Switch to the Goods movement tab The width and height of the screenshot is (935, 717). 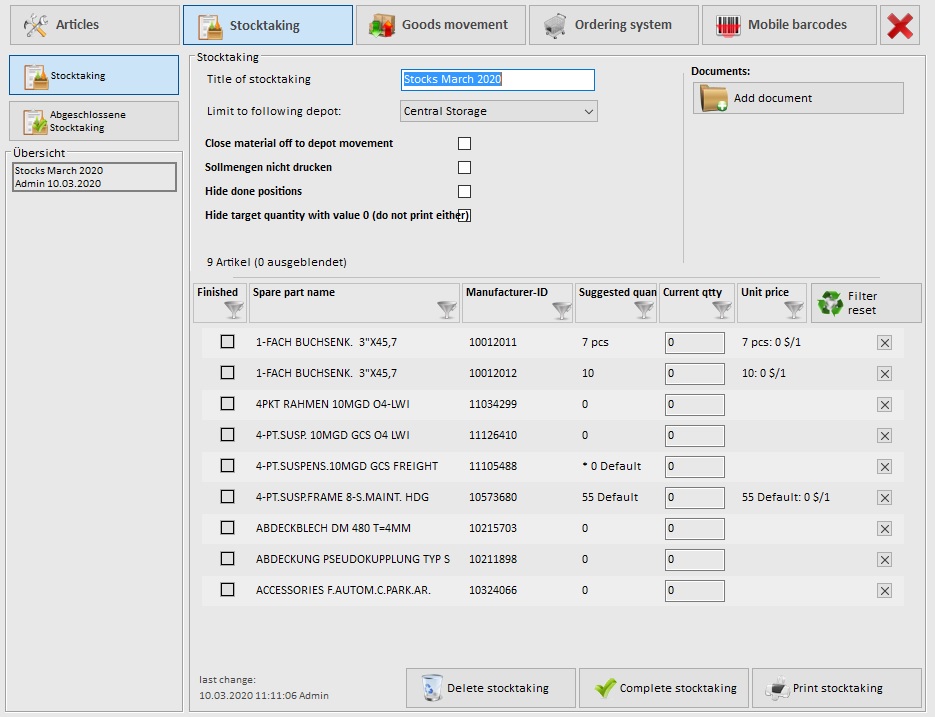439,25
